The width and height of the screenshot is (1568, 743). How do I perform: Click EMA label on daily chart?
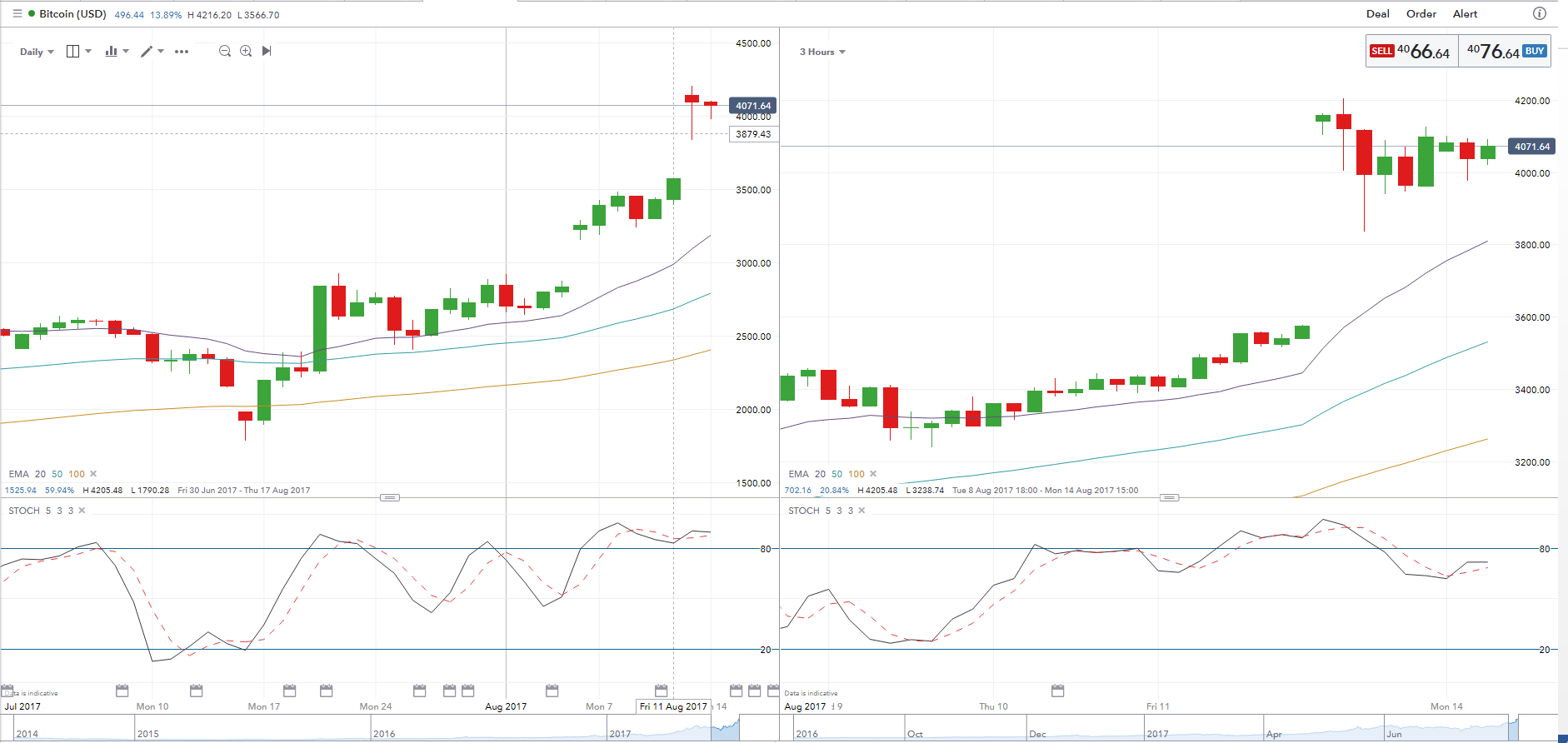pyautogui.click(x=18, y=474)
